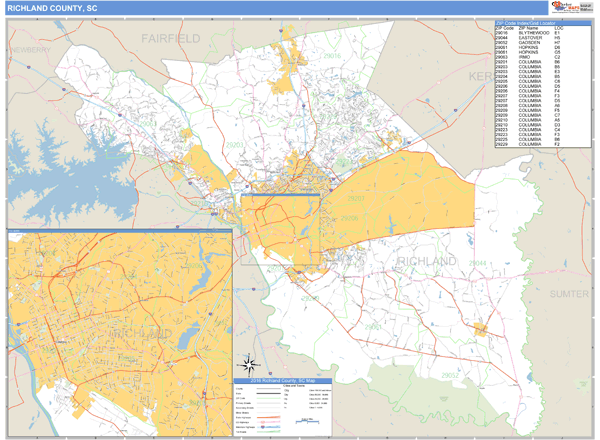
Task: Click the small orange town area near ZIP 29061
Action: click(480, 329)
